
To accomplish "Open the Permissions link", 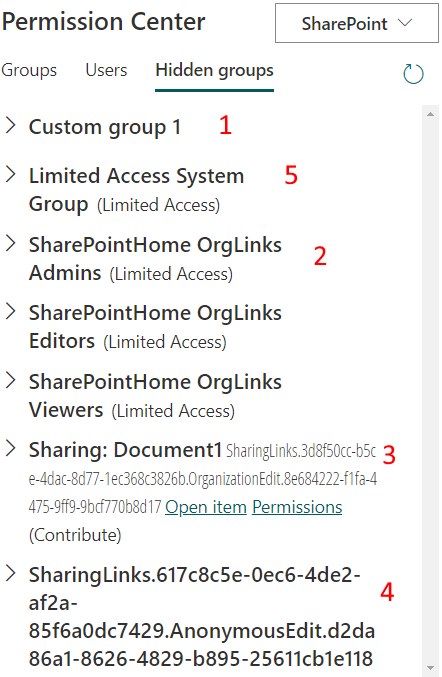I will point(297,507).
